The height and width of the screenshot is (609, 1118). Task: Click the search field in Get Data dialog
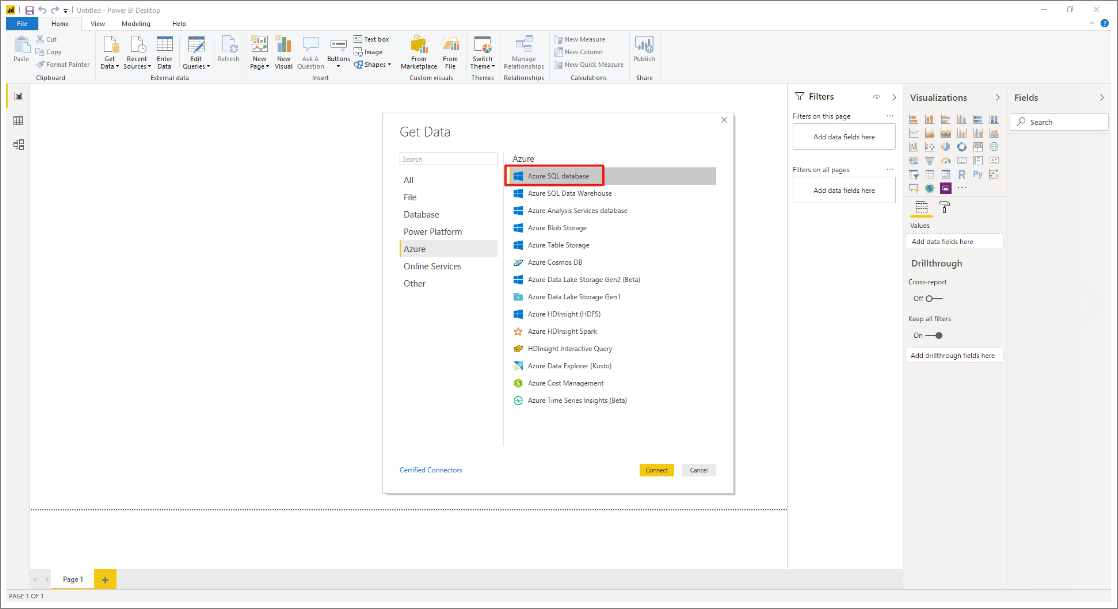(448, 158)
